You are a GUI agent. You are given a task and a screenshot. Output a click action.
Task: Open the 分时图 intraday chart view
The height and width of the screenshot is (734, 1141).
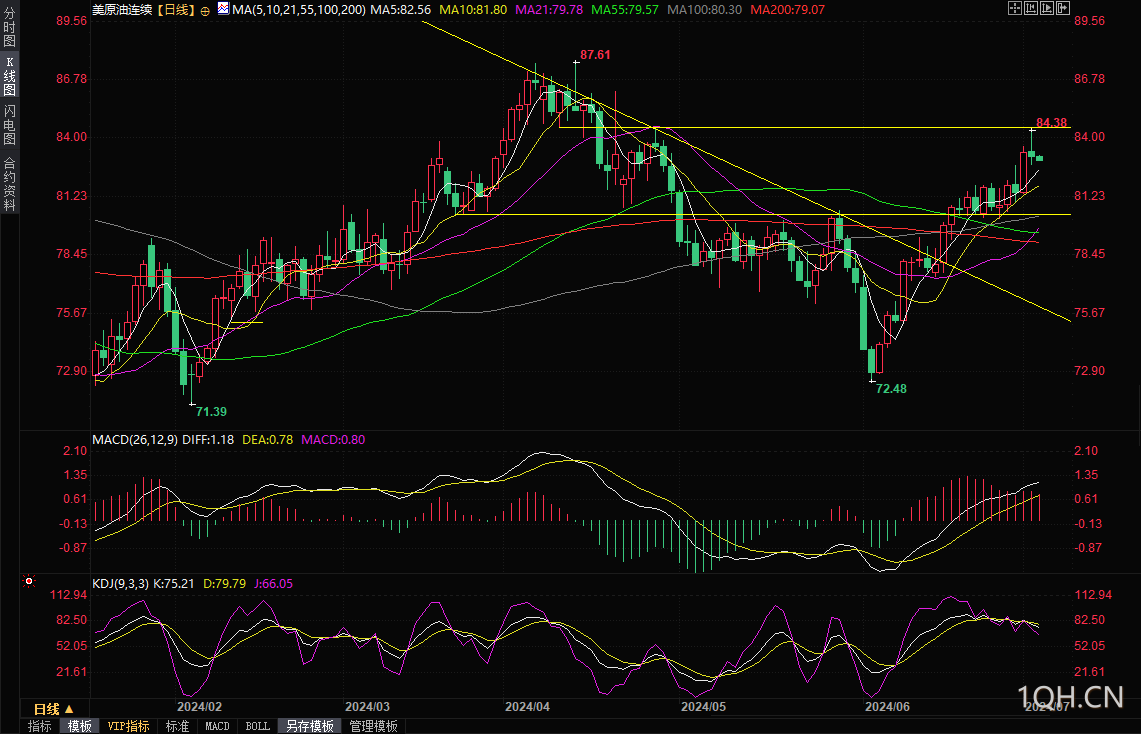coord(9,27)
